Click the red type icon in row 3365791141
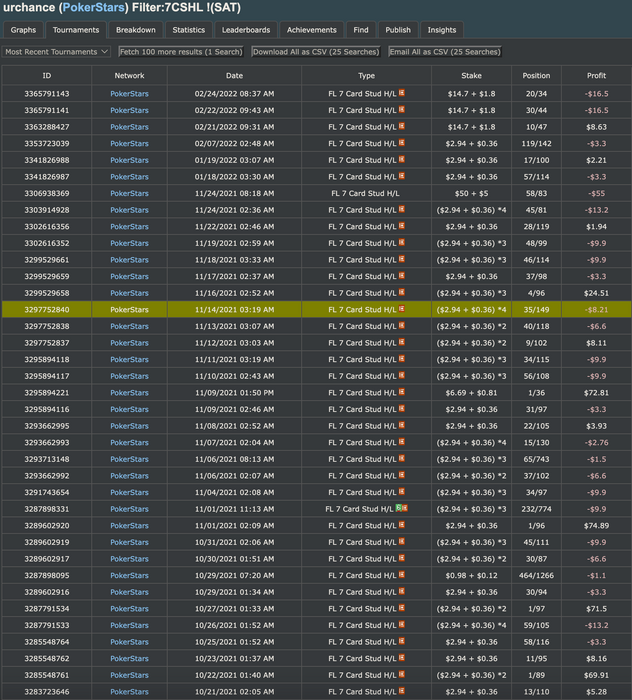The image size is (632, 700). click(x=402, y=109)
